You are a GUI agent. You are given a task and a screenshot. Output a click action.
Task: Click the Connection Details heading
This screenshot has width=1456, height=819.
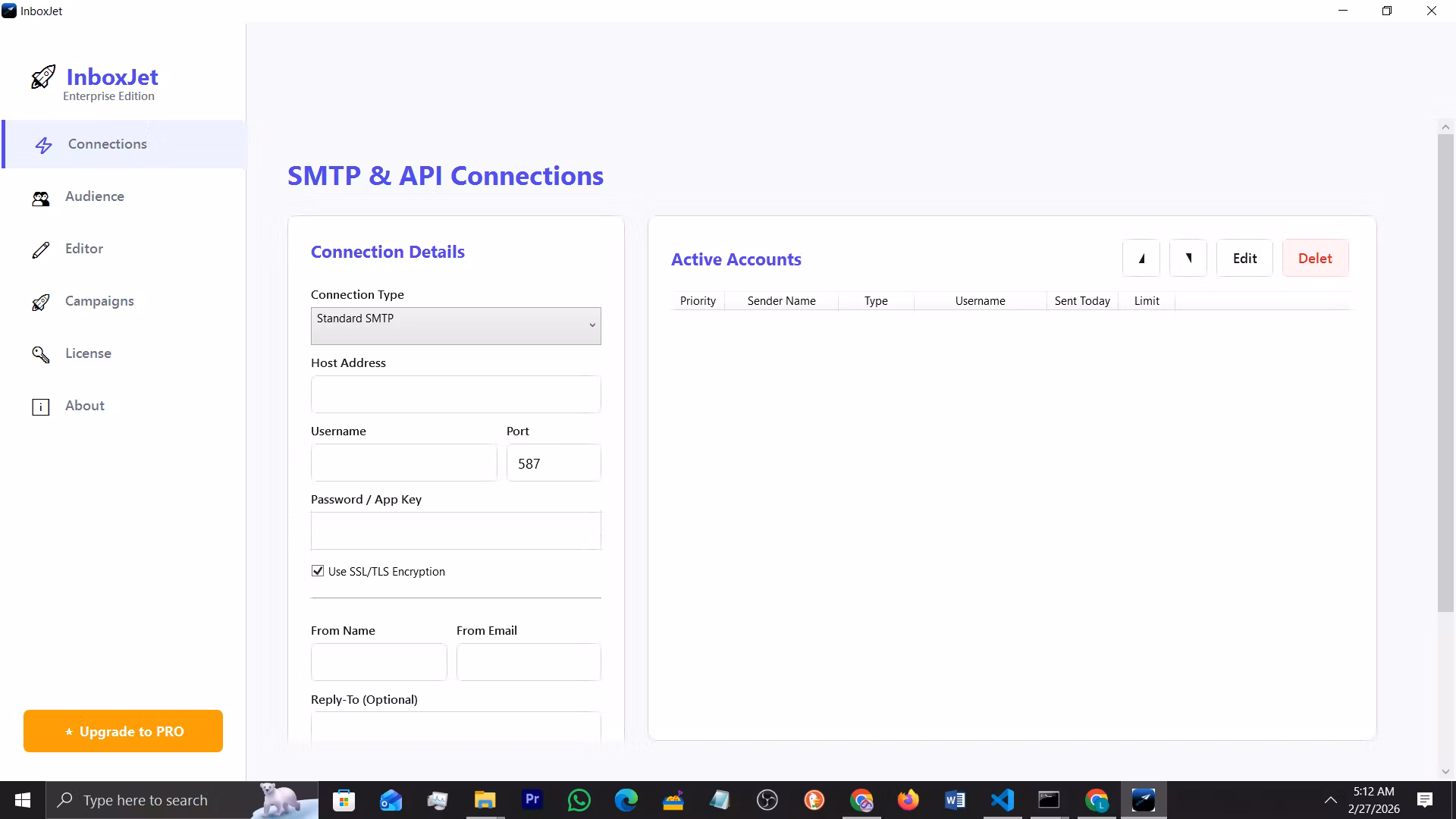click(x=388, y=252)
